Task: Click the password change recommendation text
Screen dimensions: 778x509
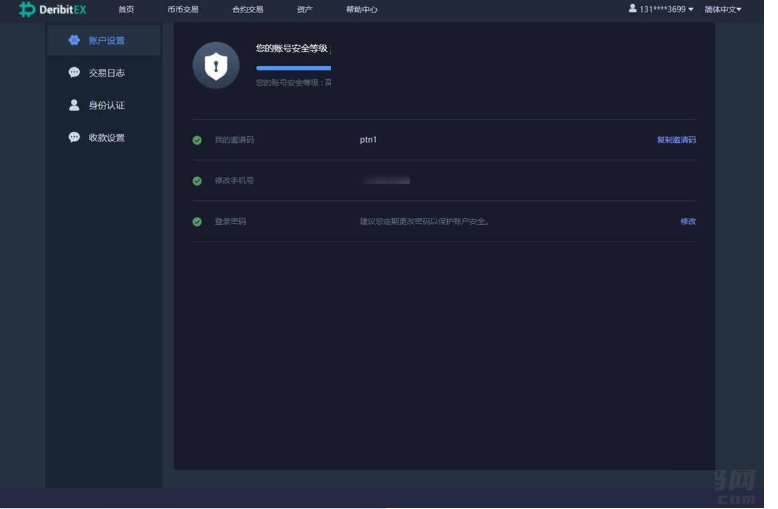Action: [x=424, y=221]
